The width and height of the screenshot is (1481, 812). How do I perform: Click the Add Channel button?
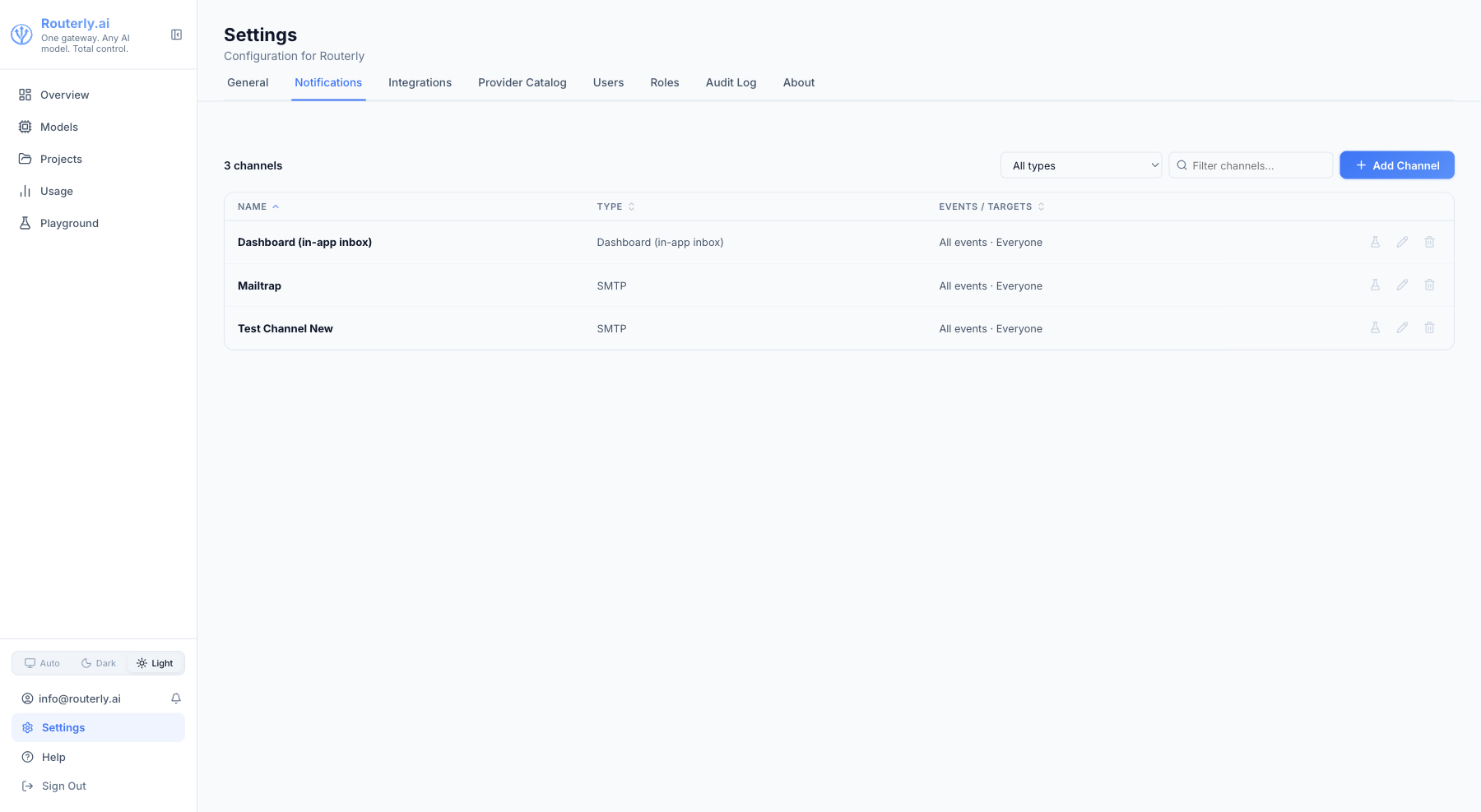click(1397, 165)
